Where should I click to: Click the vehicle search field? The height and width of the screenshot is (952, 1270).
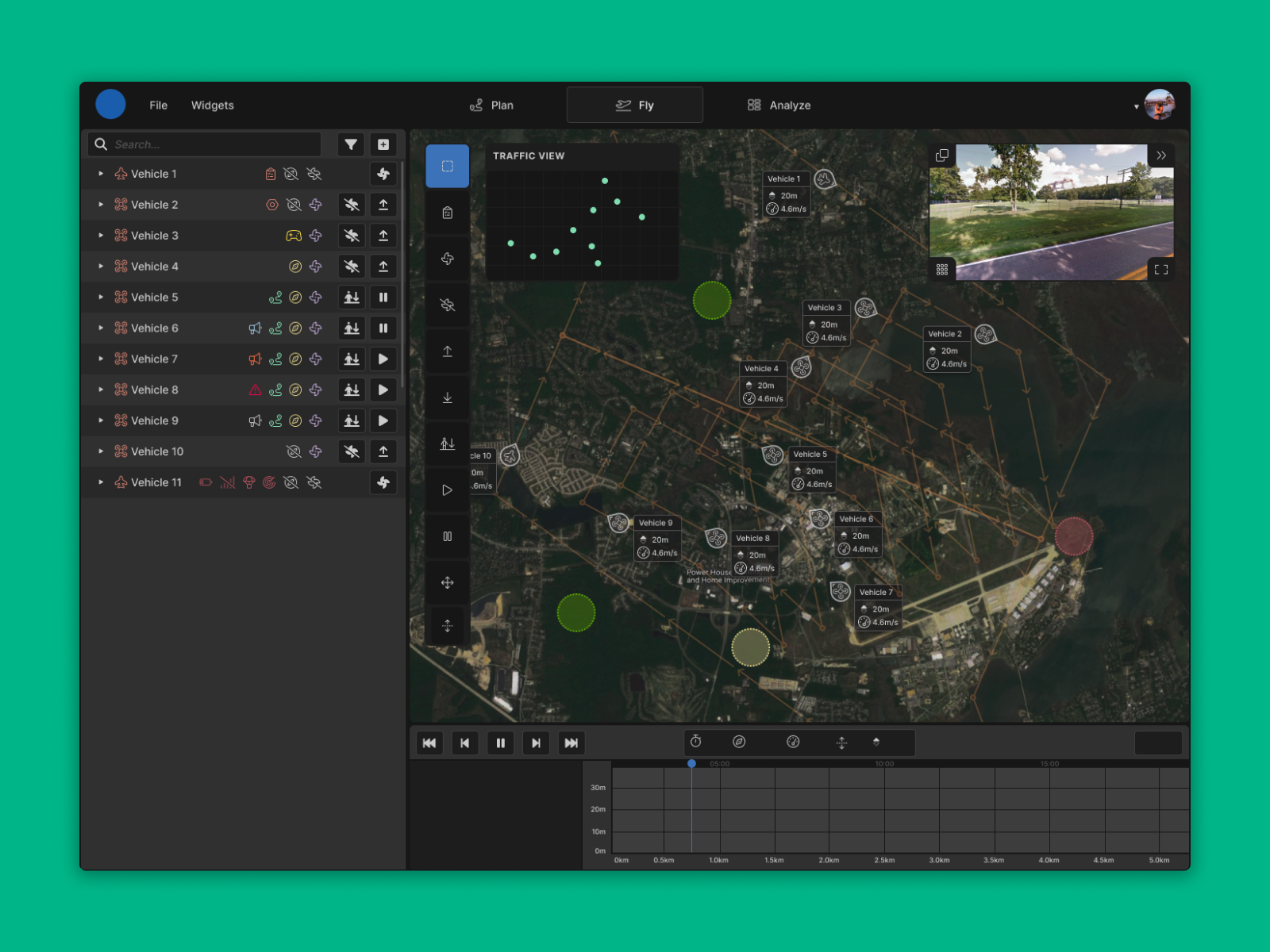point(213,144)
